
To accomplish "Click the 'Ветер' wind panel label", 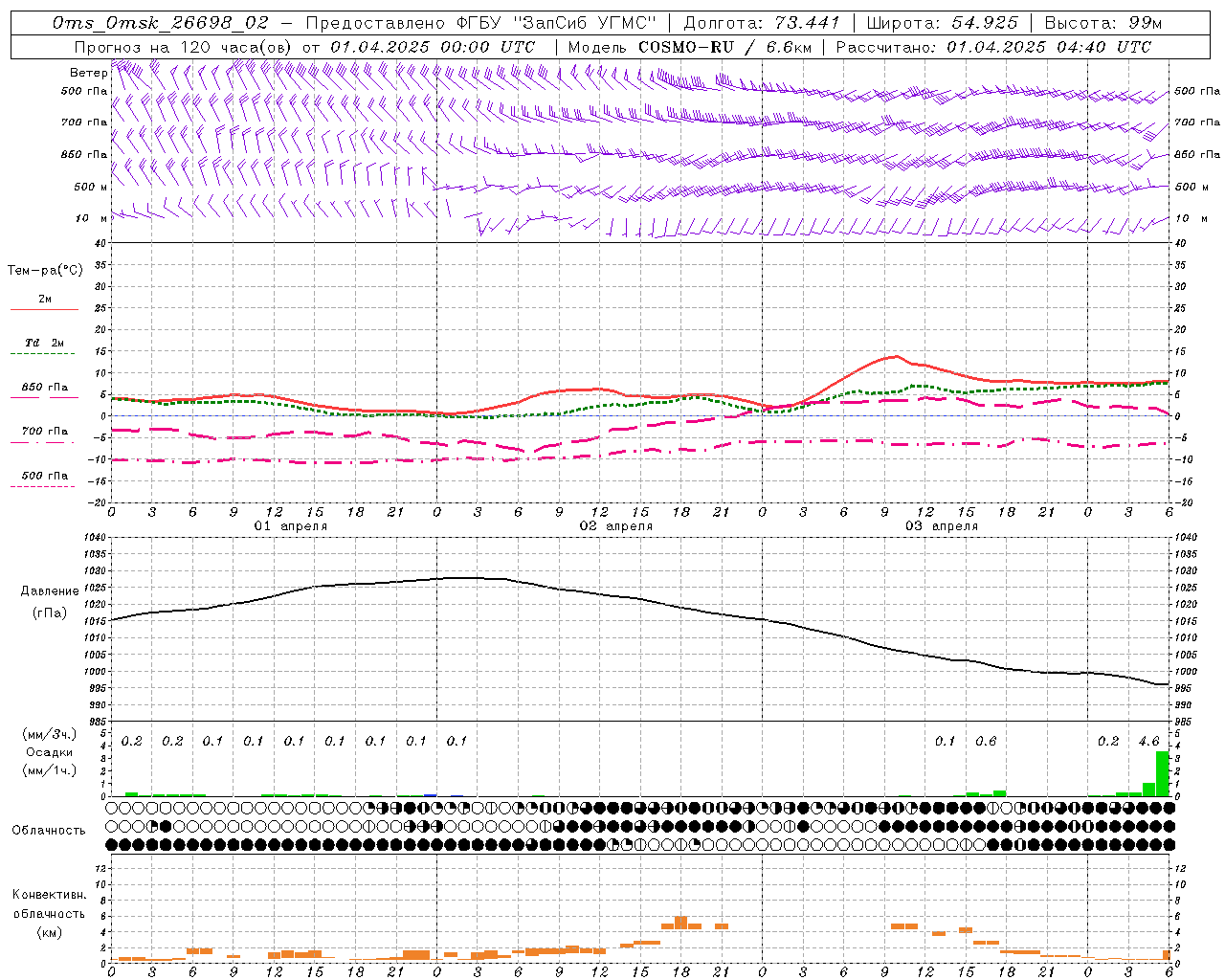I will (88, 73).
